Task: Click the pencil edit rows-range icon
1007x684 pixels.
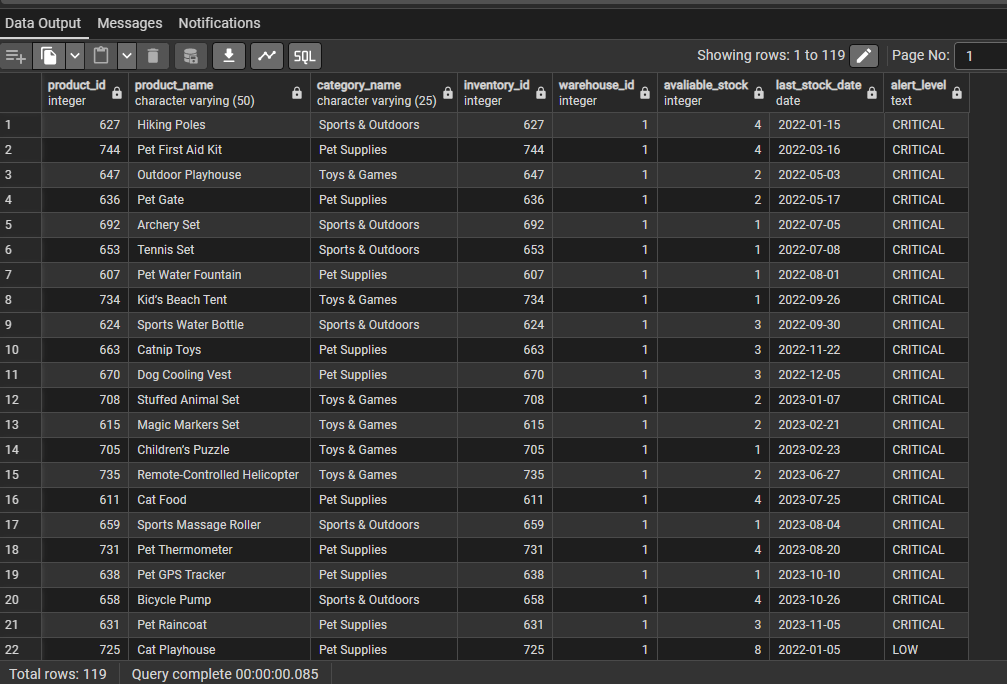Action: point(865,56)
